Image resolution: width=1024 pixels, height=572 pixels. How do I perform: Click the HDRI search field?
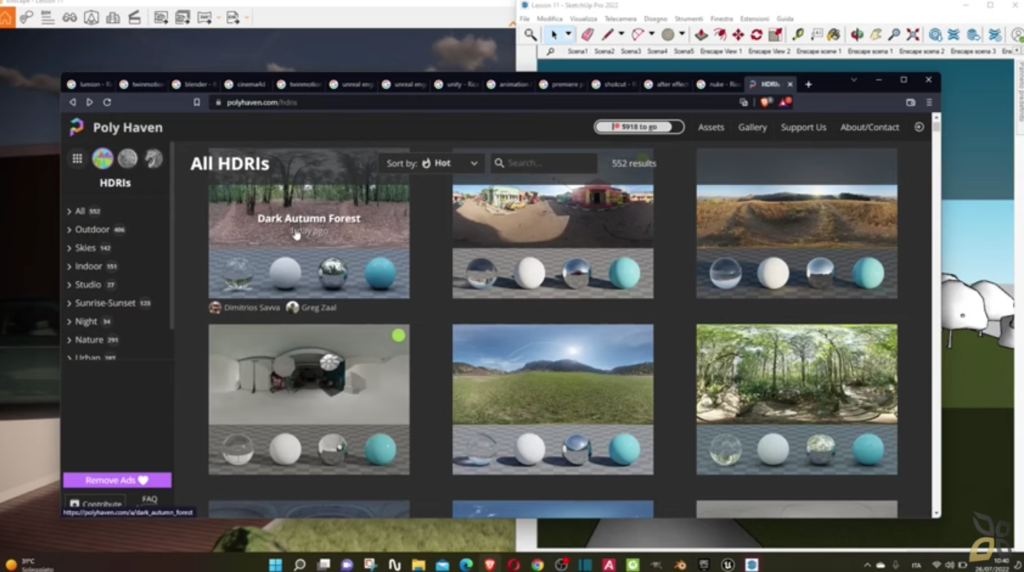tap(544, 163)
